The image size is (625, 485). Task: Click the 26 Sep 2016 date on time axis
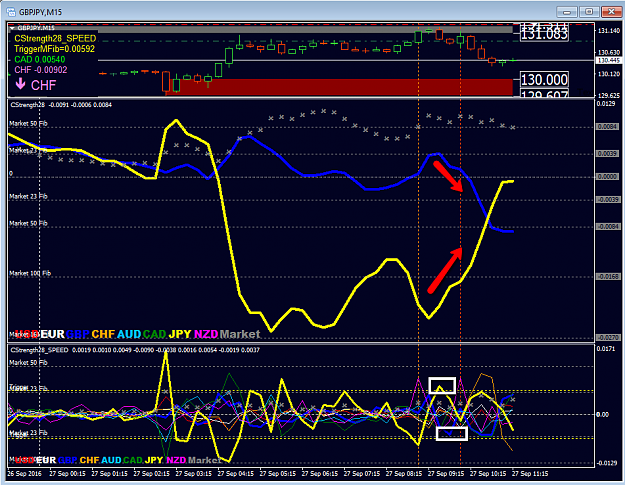tap(24, 474)
